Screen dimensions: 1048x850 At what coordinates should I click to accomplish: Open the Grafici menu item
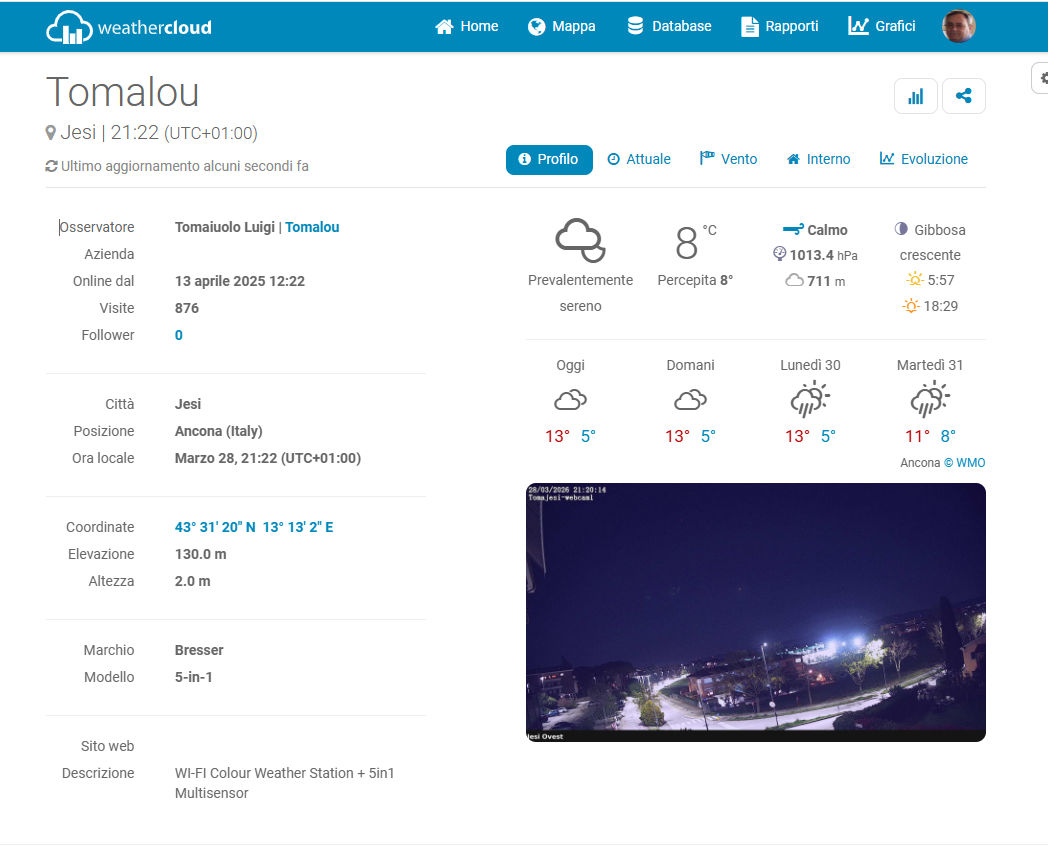coord(881,27)
